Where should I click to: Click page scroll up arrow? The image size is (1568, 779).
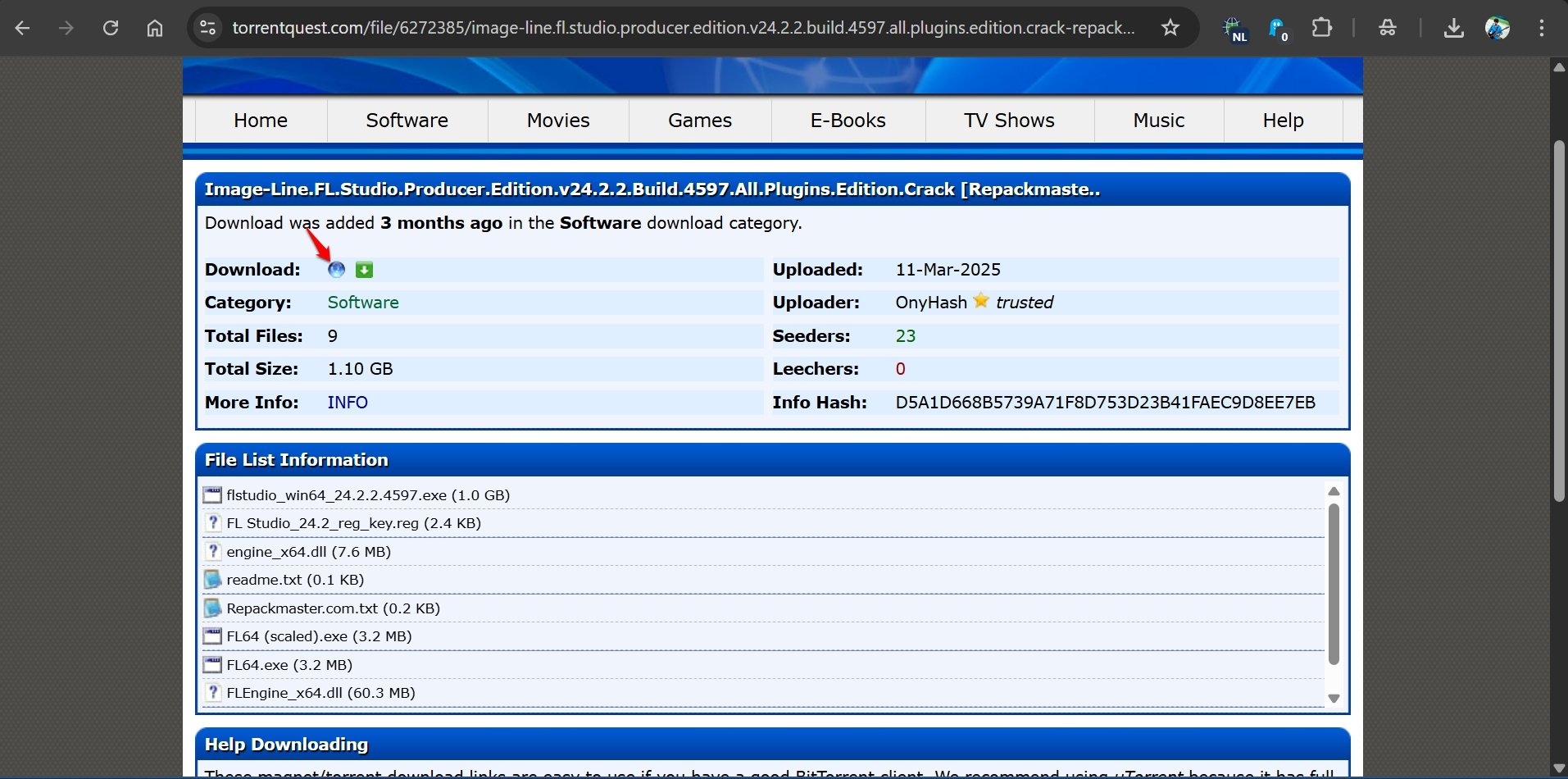tap(1560, 67)
